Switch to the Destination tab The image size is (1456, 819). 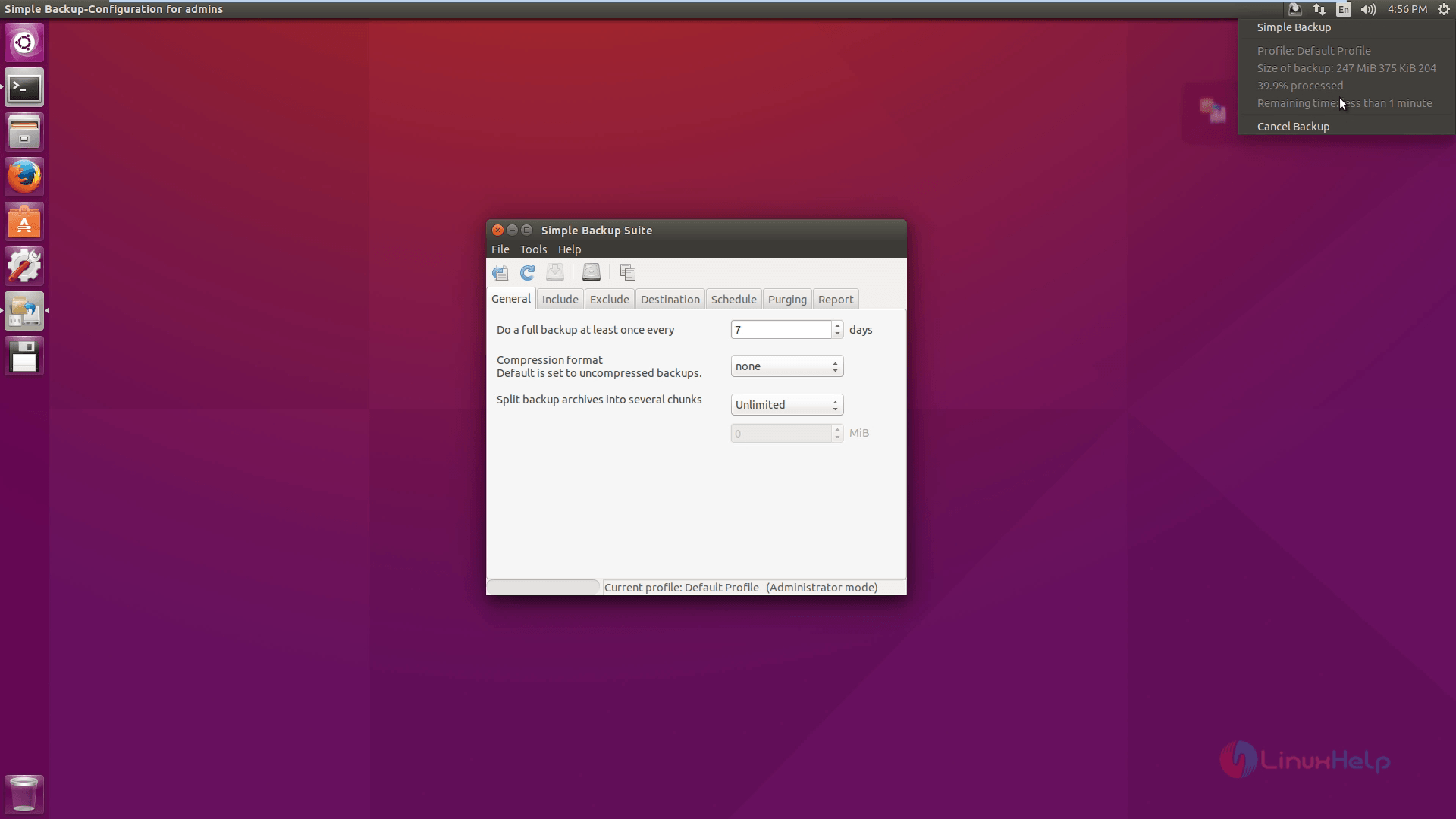click(x=670, y=299)
